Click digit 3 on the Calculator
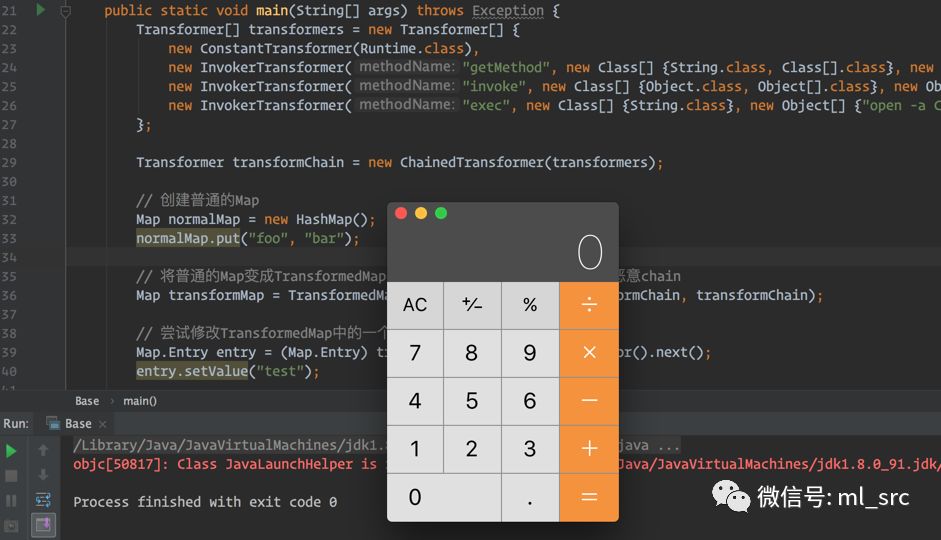The image size is (941, 540). 530,449
